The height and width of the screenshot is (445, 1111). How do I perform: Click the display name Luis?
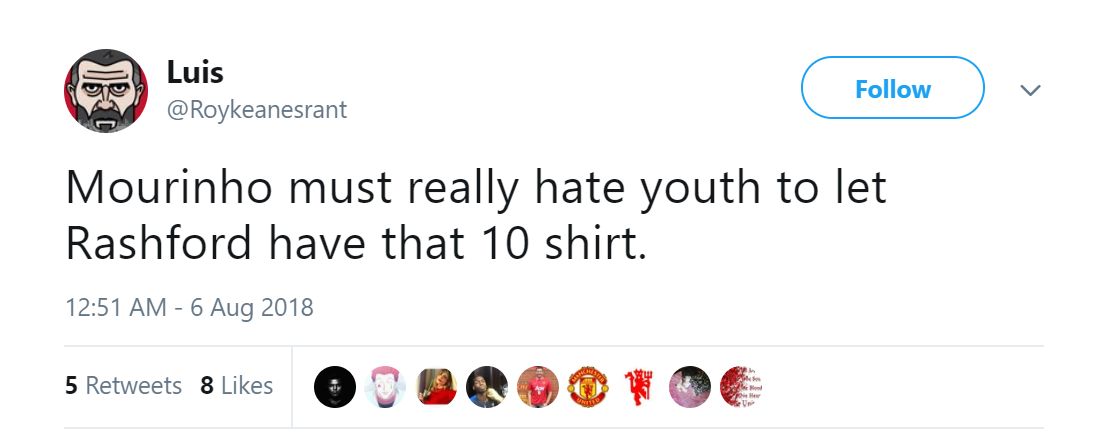coord(195,72)
